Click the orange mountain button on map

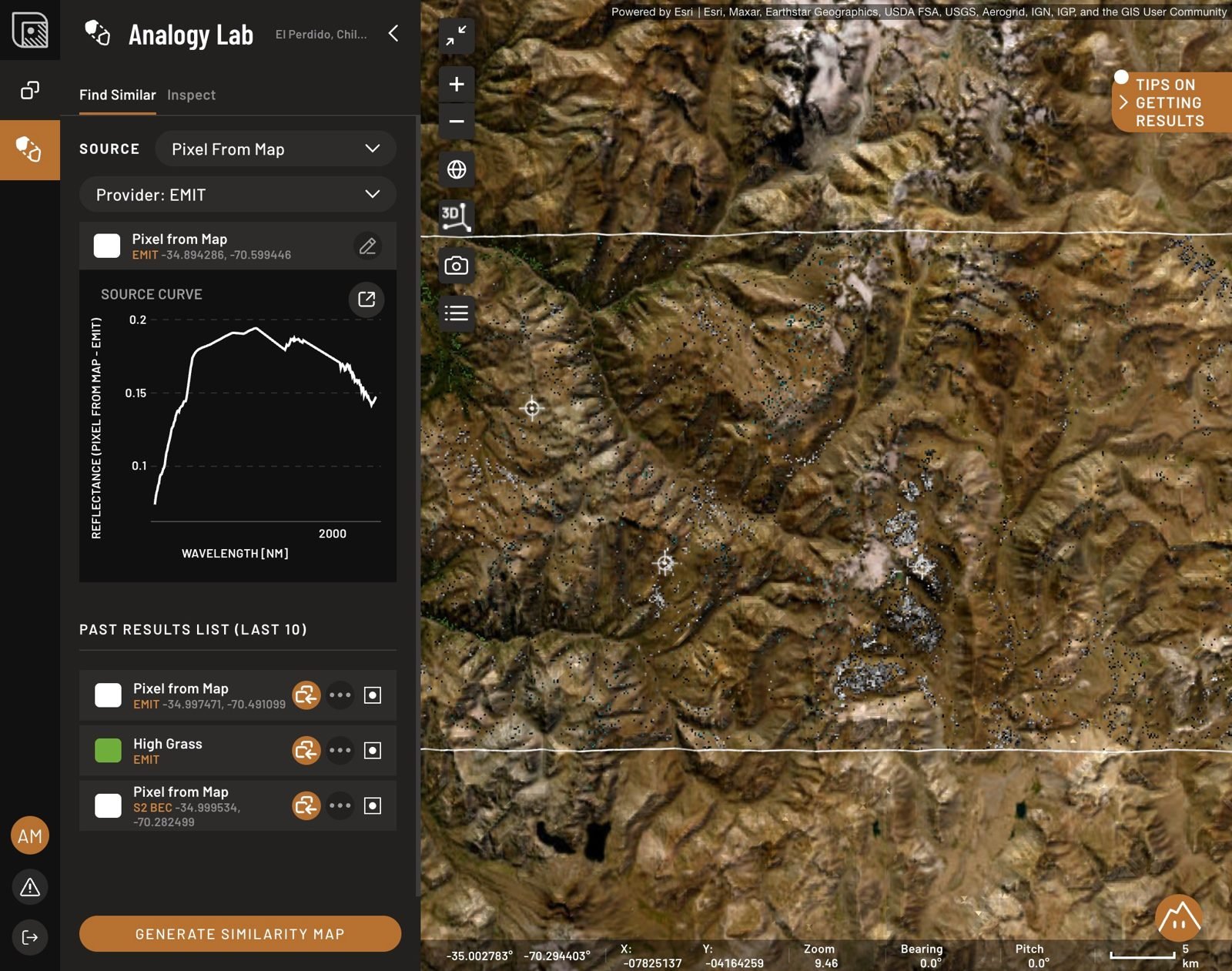(x=1179, y=917)
